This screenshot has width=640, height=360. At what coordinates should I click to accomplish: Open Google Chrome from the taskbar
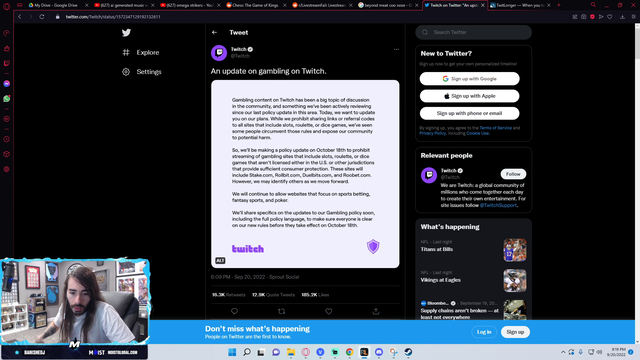pyautogui.click(x=349, y=352)
